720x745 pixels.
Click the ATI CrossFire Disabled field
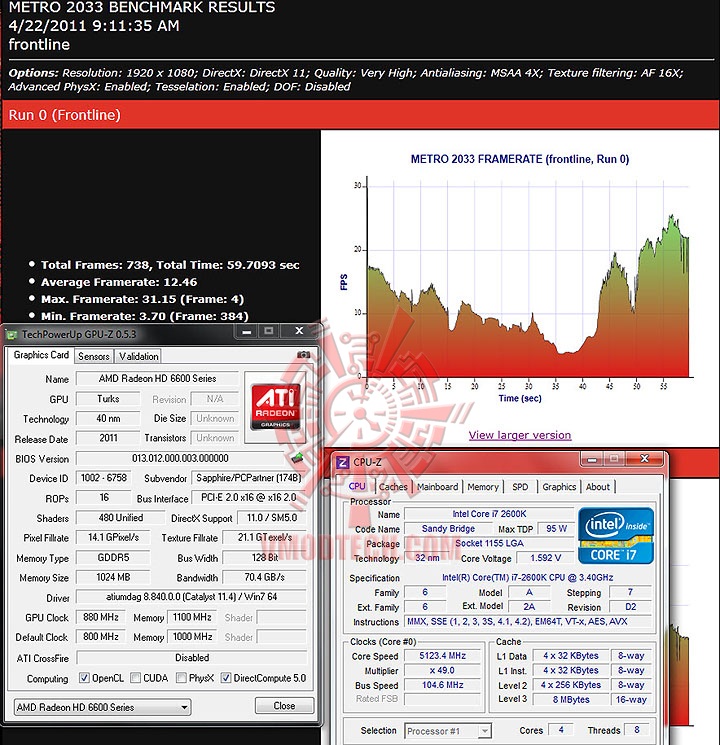tap(192, 658)
